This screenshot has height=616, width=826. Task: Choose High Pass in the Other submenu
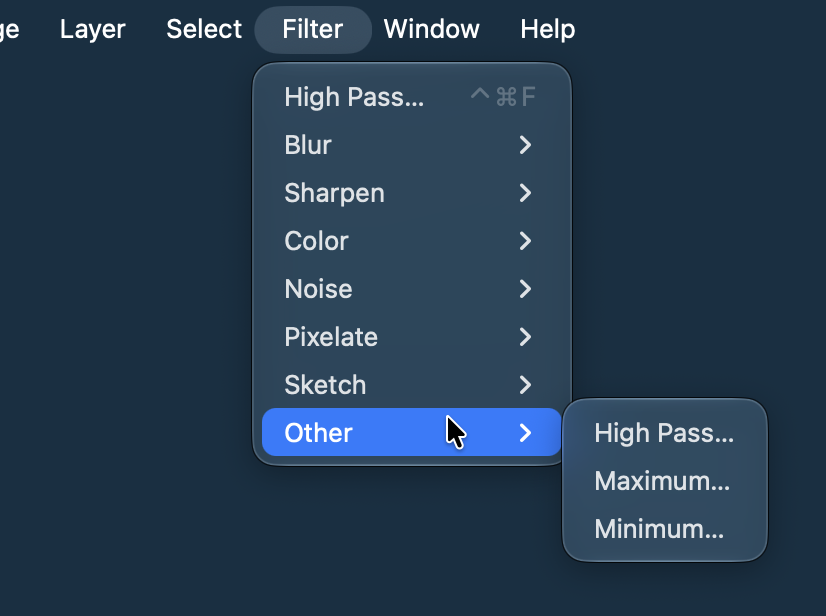[x=664, y=433]
